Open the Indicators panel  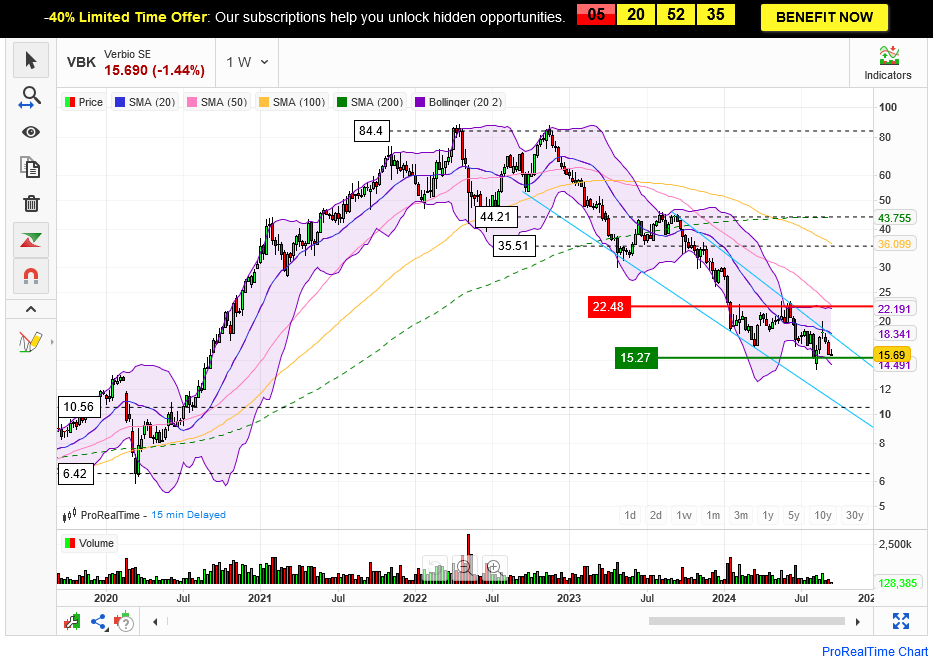[887, 63]
